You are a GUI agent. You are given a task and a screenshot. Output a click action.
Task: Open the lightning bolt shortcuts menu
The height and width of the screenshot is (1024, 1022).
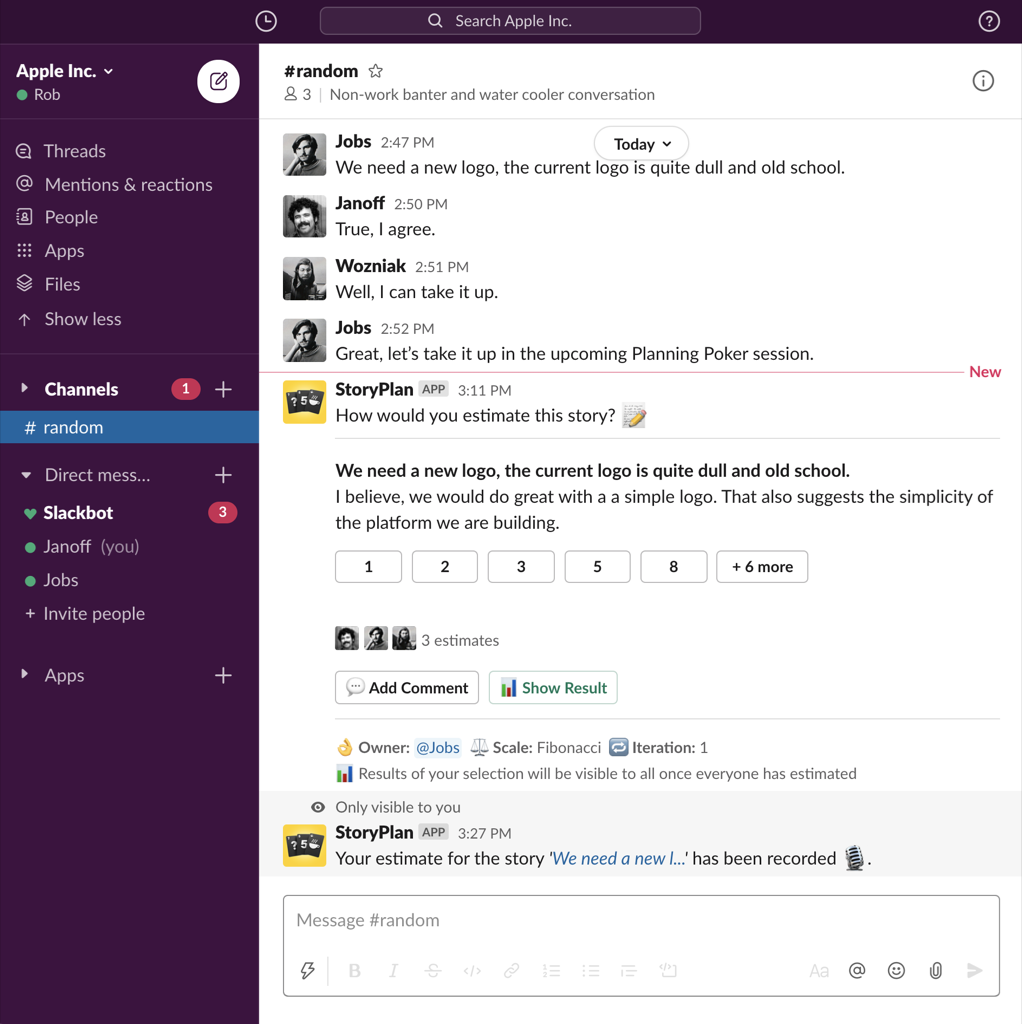pos(308,970)
